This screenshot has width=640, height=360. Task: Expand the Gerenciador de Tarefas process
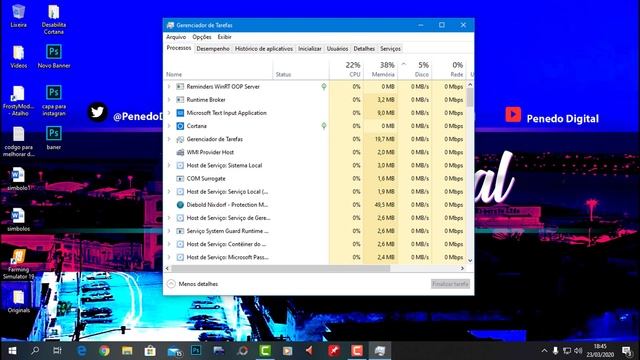coord(169,139)
